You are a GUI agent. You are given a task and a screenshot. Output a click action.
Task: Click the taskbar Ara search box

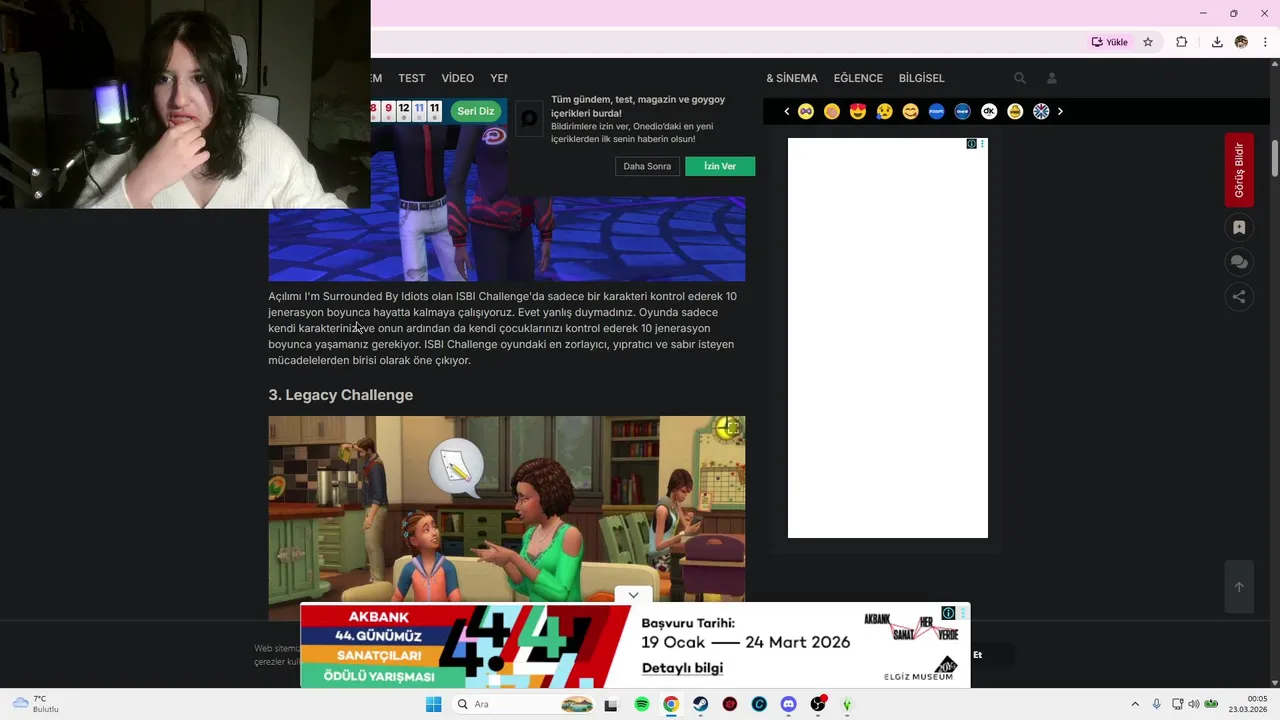pyautogui.click(x=523, y=704)
